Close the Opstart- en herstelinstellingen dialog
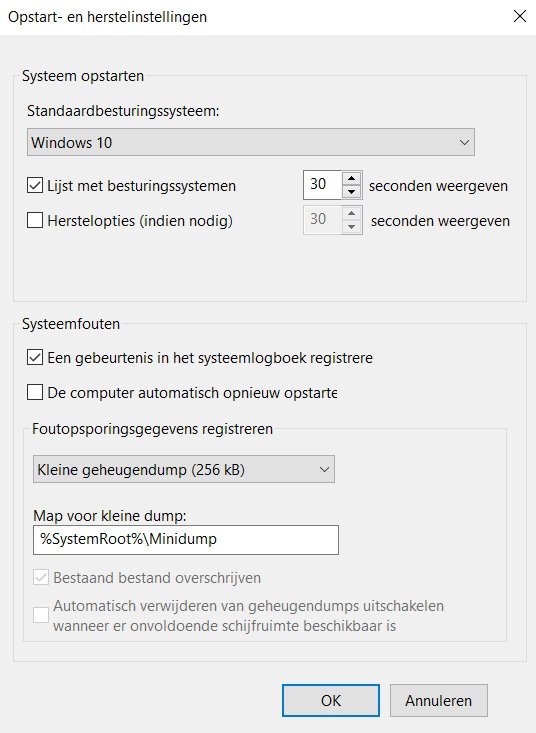 520,16
